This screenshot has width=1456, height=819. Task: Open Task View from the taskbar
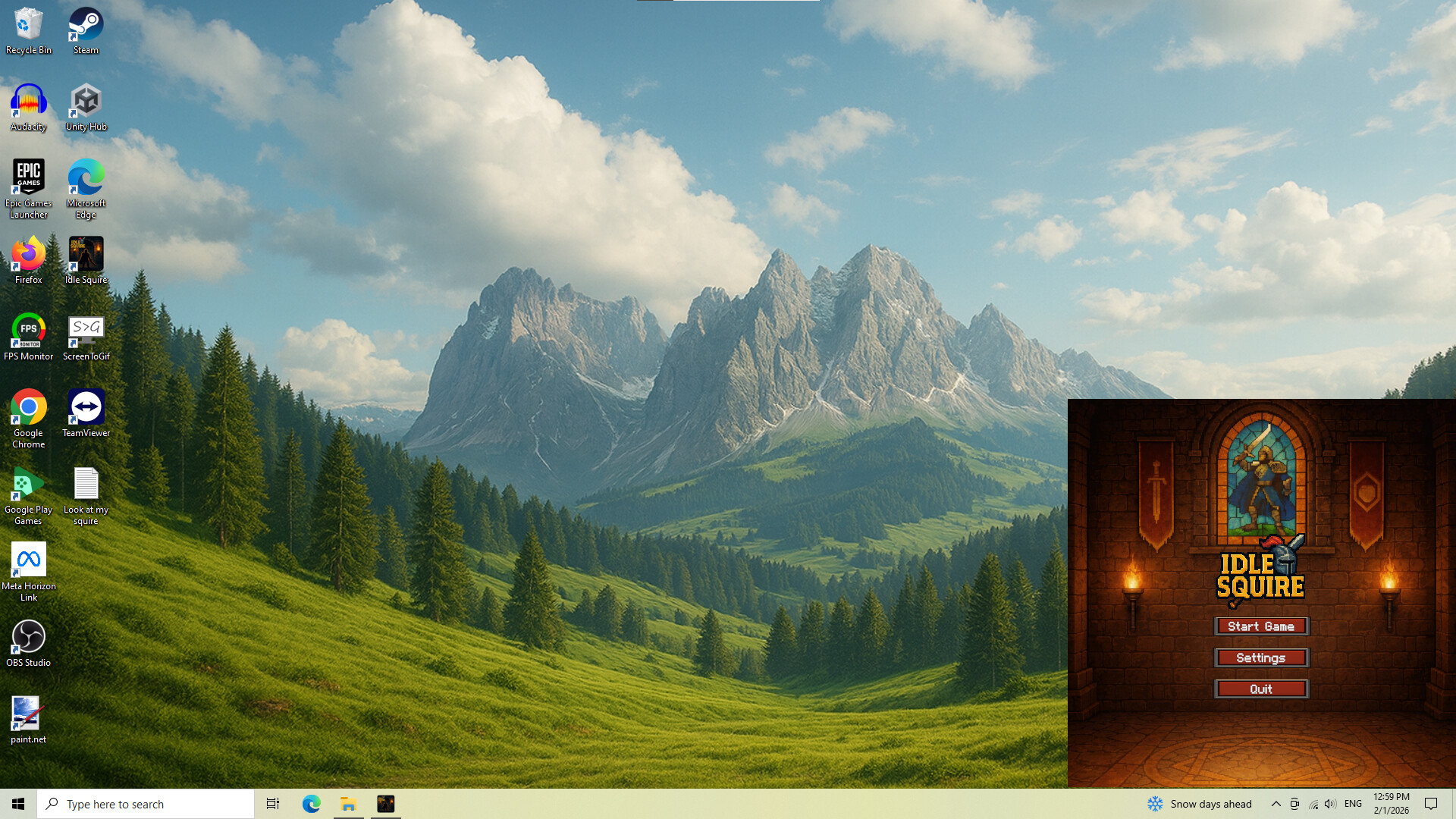(273, 804)
